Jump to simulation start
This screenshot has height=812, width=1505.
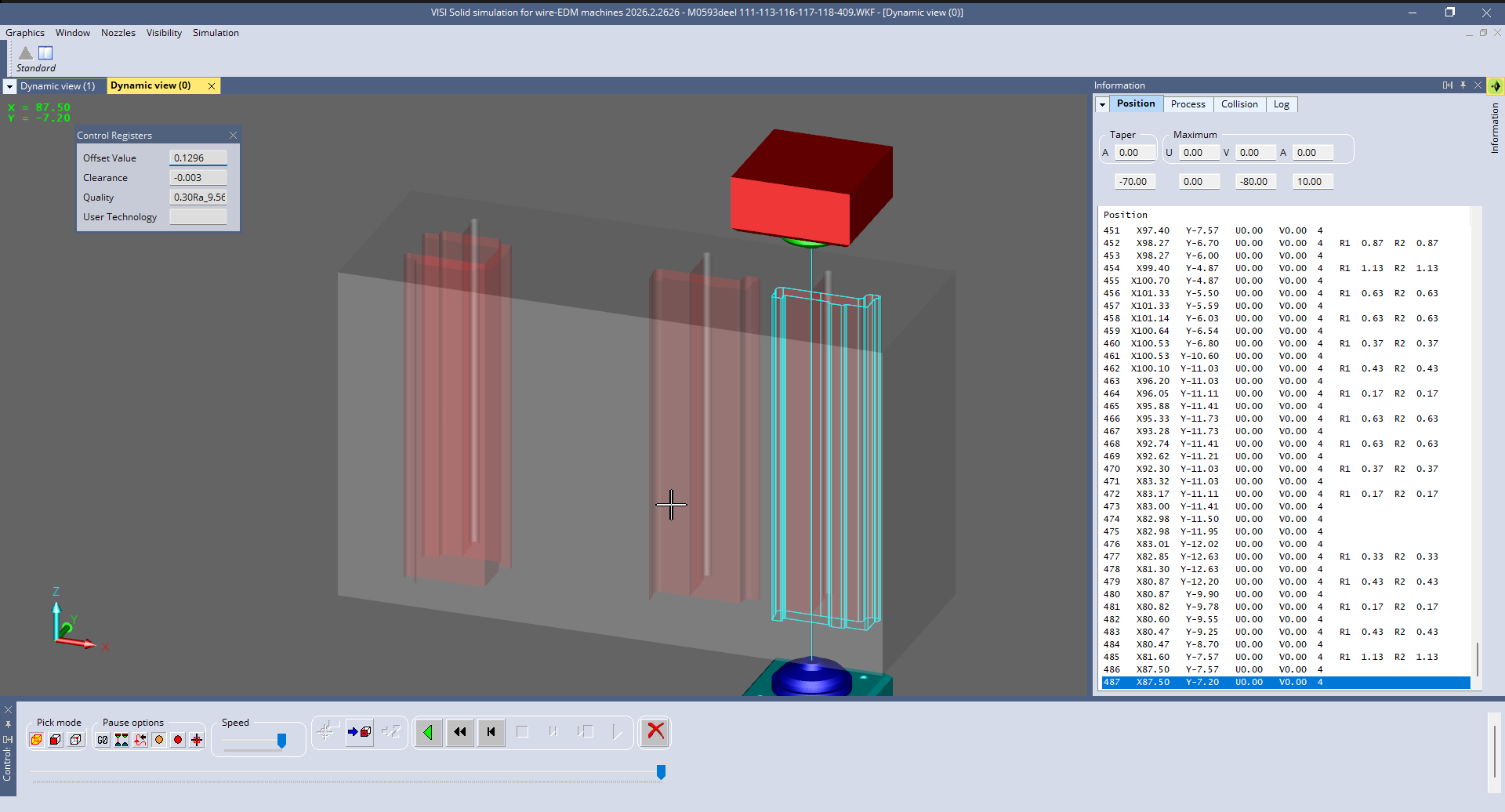[x=491, y=732]
